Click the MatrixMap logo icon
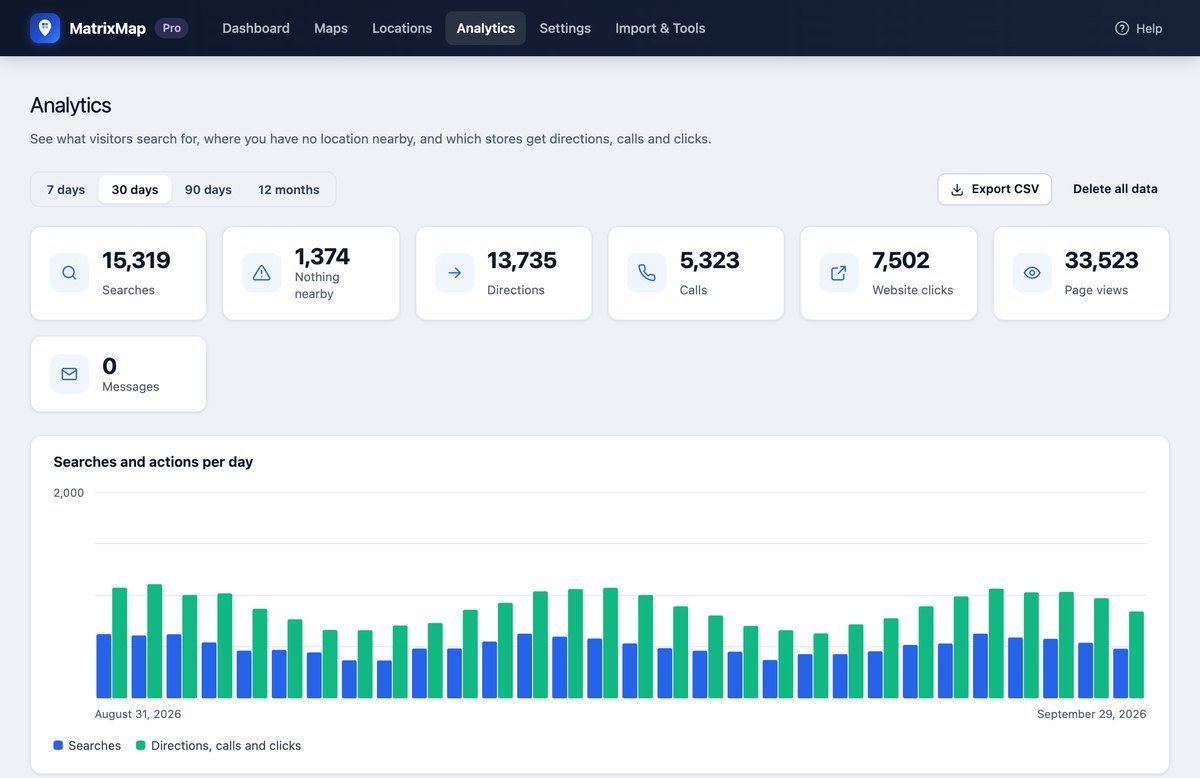 pos(45,28)
